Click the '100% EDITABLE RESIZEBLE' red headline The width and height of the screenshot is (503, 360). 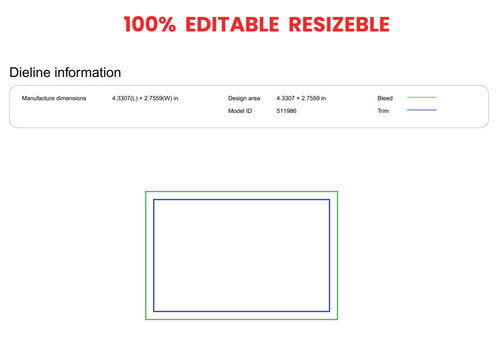coord(256,24)
